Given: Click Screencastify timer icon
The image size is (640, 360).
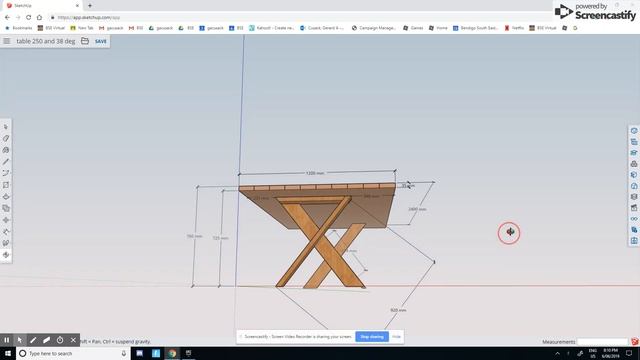Looking at the screenshot, I should pyautogui.click(x=60, y=340).
